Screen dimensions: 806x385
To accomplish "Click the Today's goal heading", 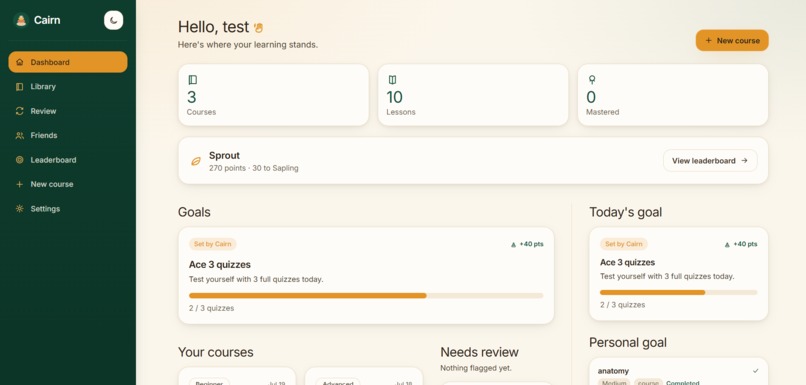I will click(x=626, y=212).
